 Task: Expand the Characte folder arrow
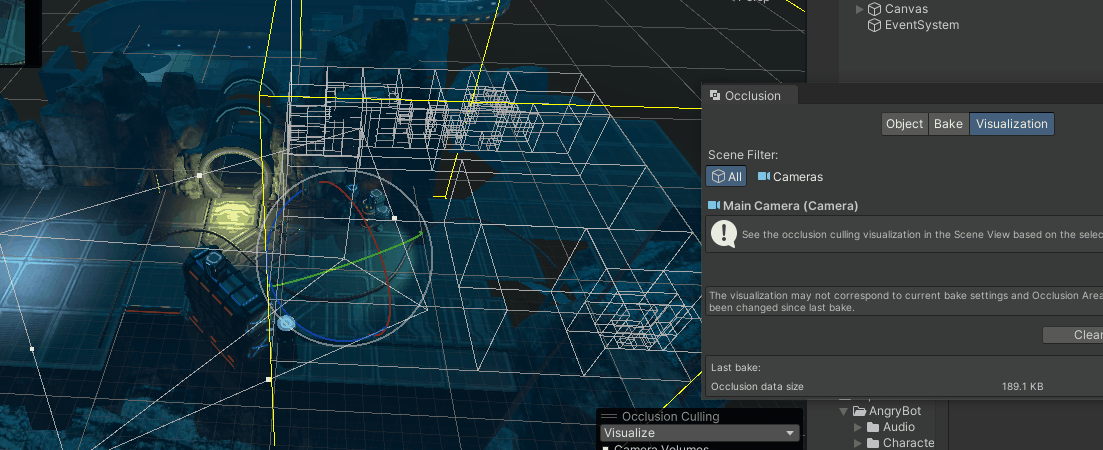tap(857, 443)
